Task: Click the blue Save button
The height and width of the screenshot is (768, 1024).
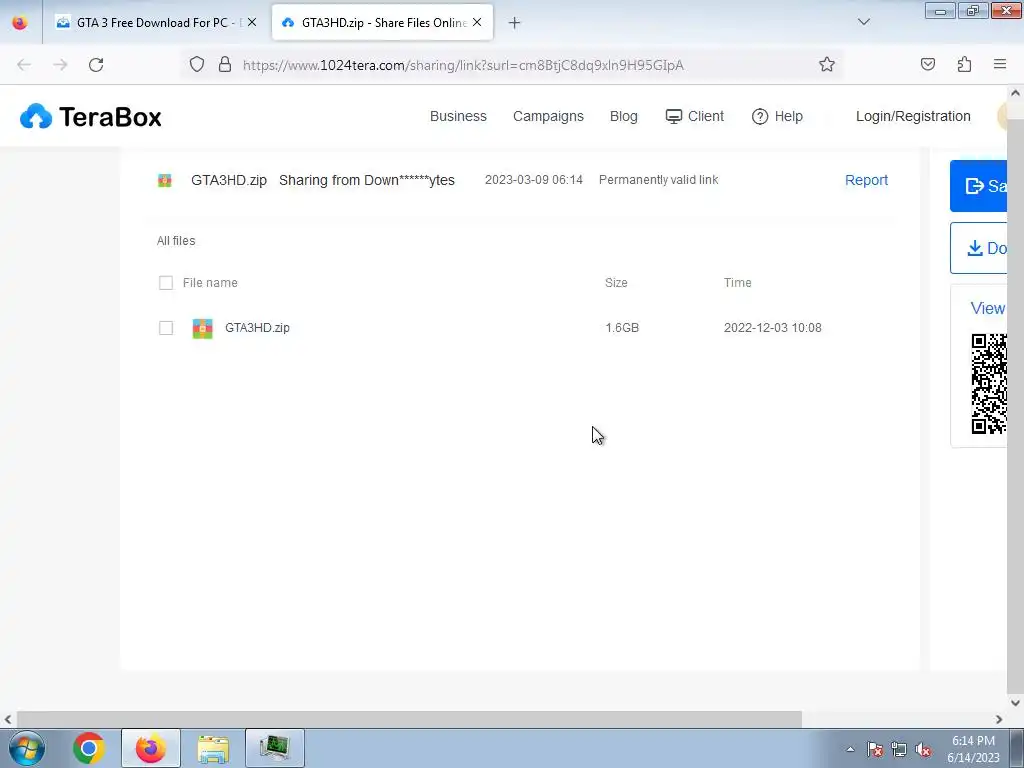Action: point(978,186)
